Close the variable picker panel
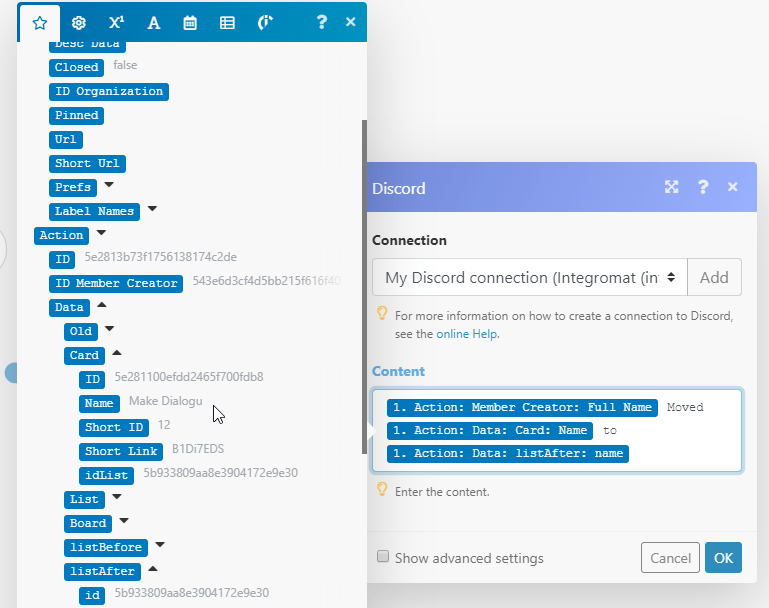The height and width of the screenshot is (608, 769). pos(351,22)
